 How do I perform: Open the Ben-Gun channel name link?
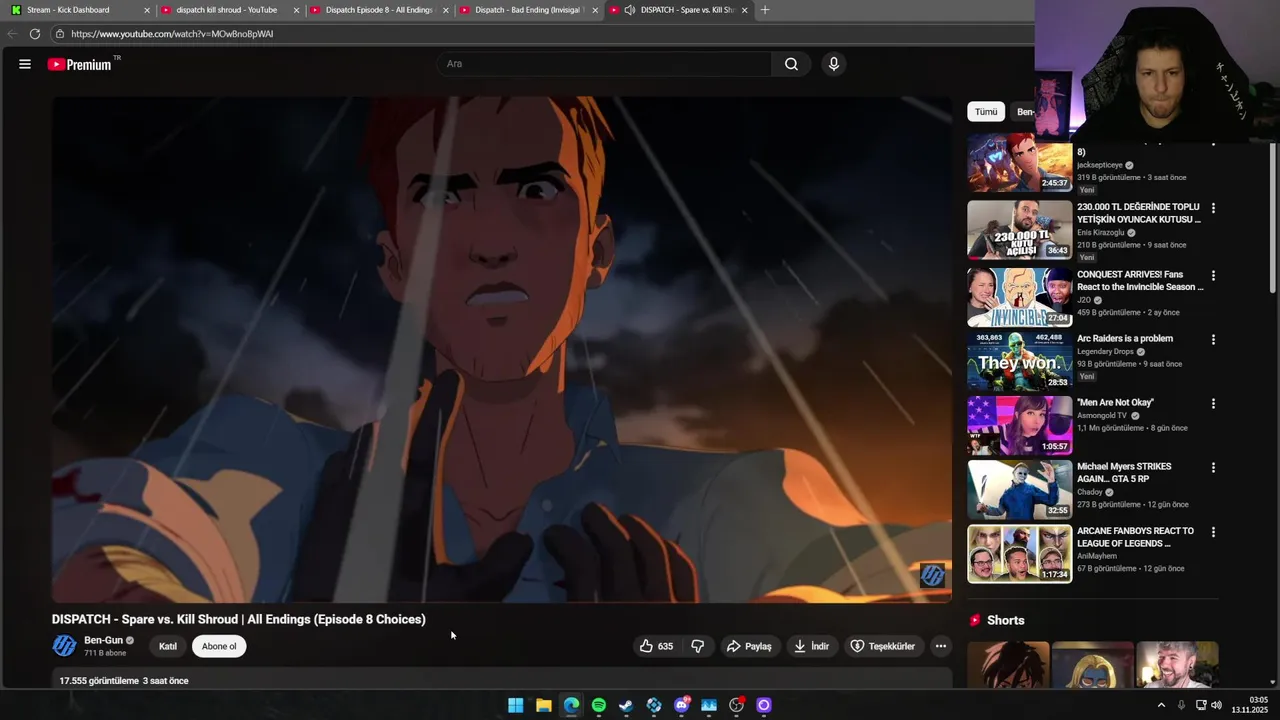point(103,640)
